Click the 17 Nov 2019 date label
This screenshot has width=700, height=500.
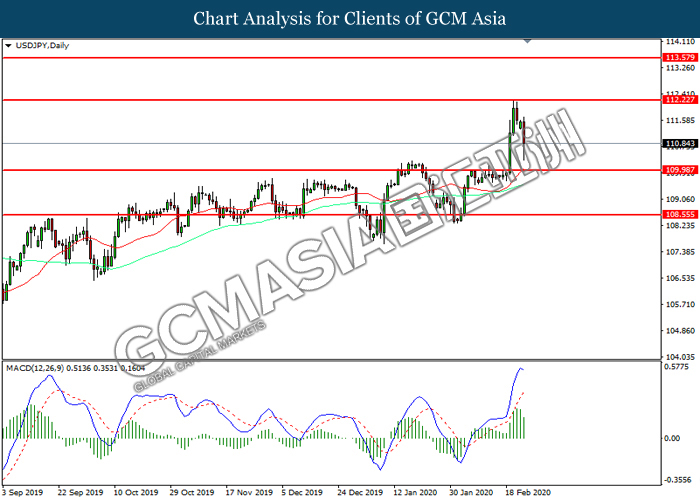(249, 492)
